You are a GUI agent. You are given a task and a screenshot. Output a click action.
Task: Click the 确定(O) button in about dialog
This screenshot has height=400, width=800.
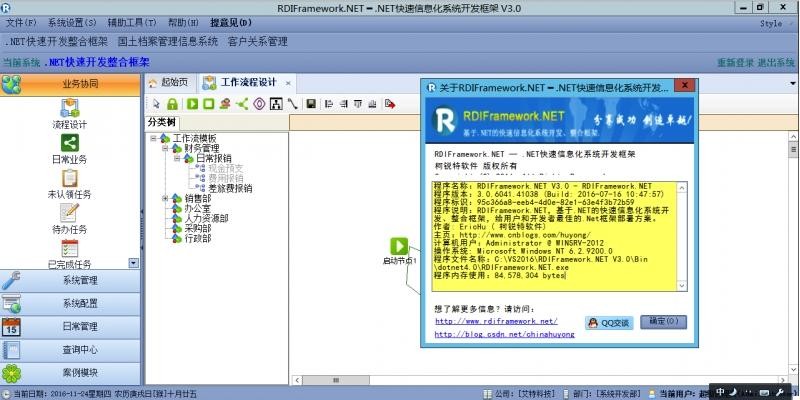663,322
